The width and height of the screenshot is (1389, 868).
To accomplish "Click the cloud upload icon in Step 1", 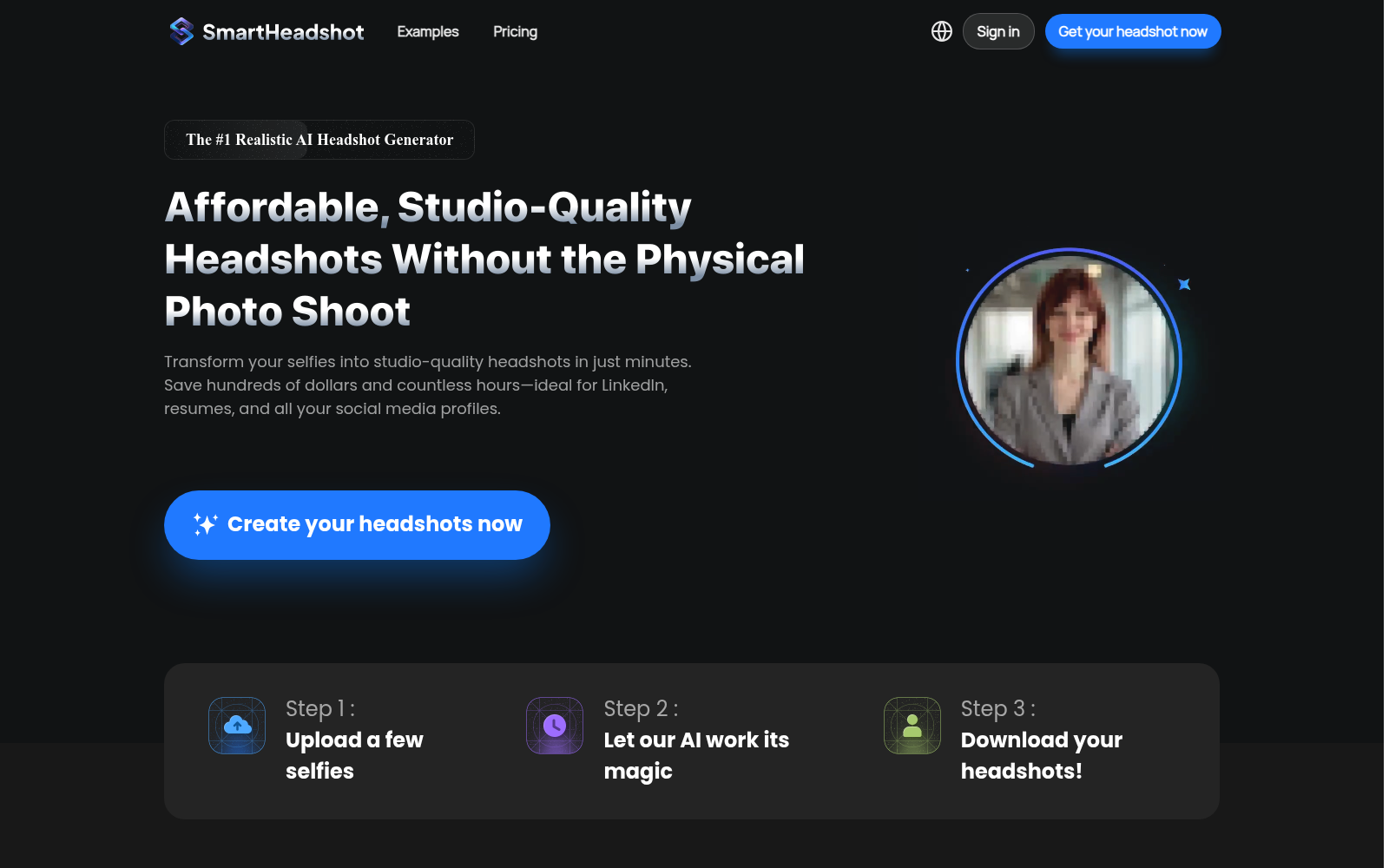I will (237, 726).
